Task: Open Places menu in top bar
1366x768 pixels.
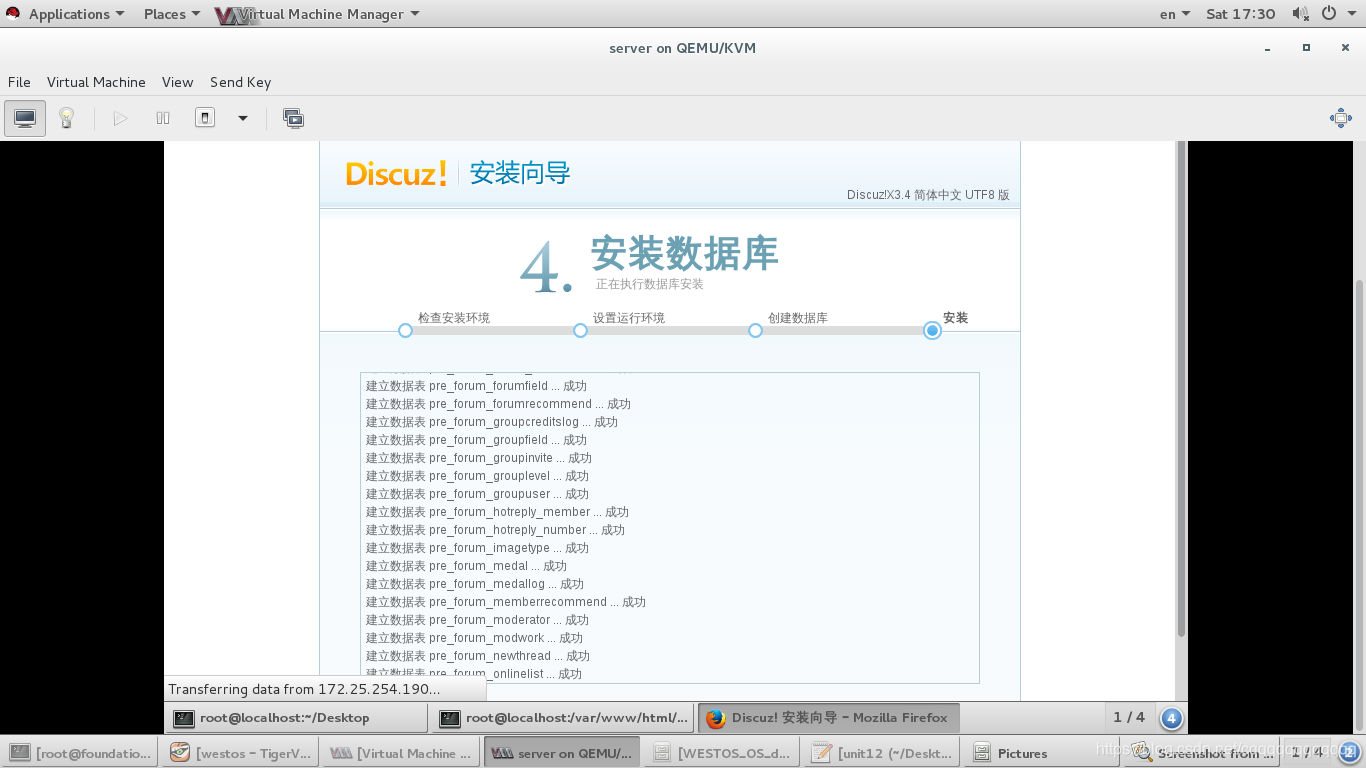Action: click(171, 14)
